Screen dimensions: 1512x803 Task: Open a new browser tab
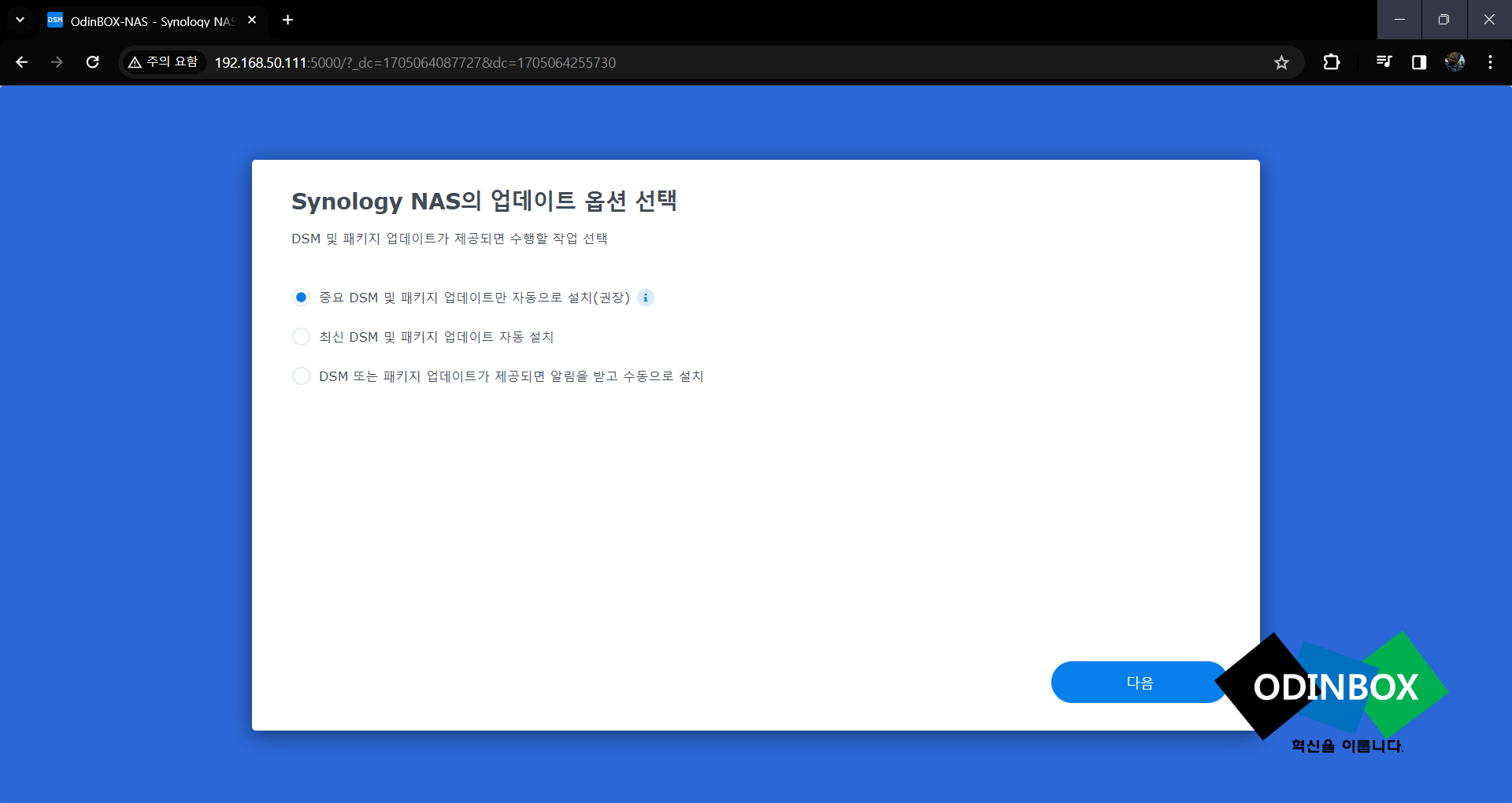[x=288, y=20]
